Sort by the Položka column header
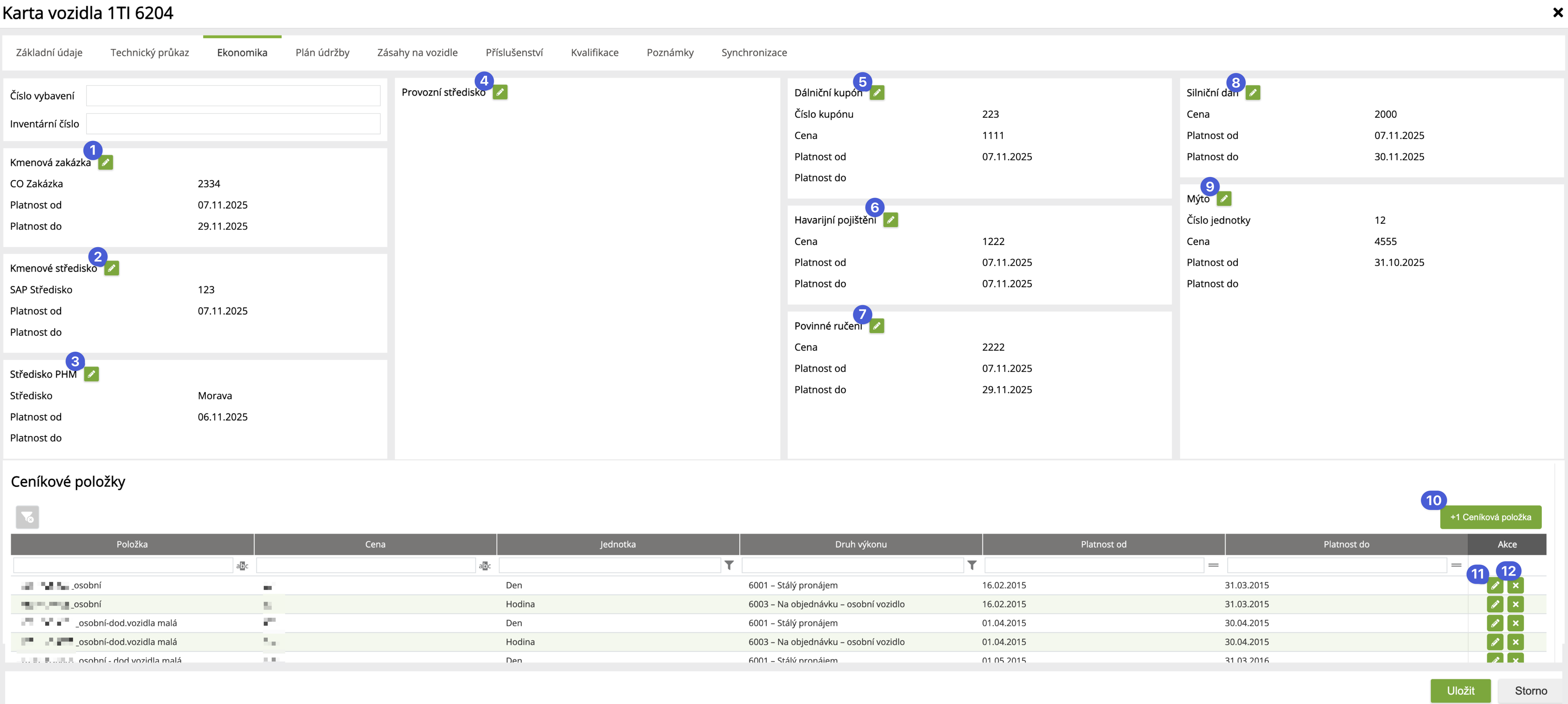Viewport: 1568px width, 704px height. pos(132,544)
